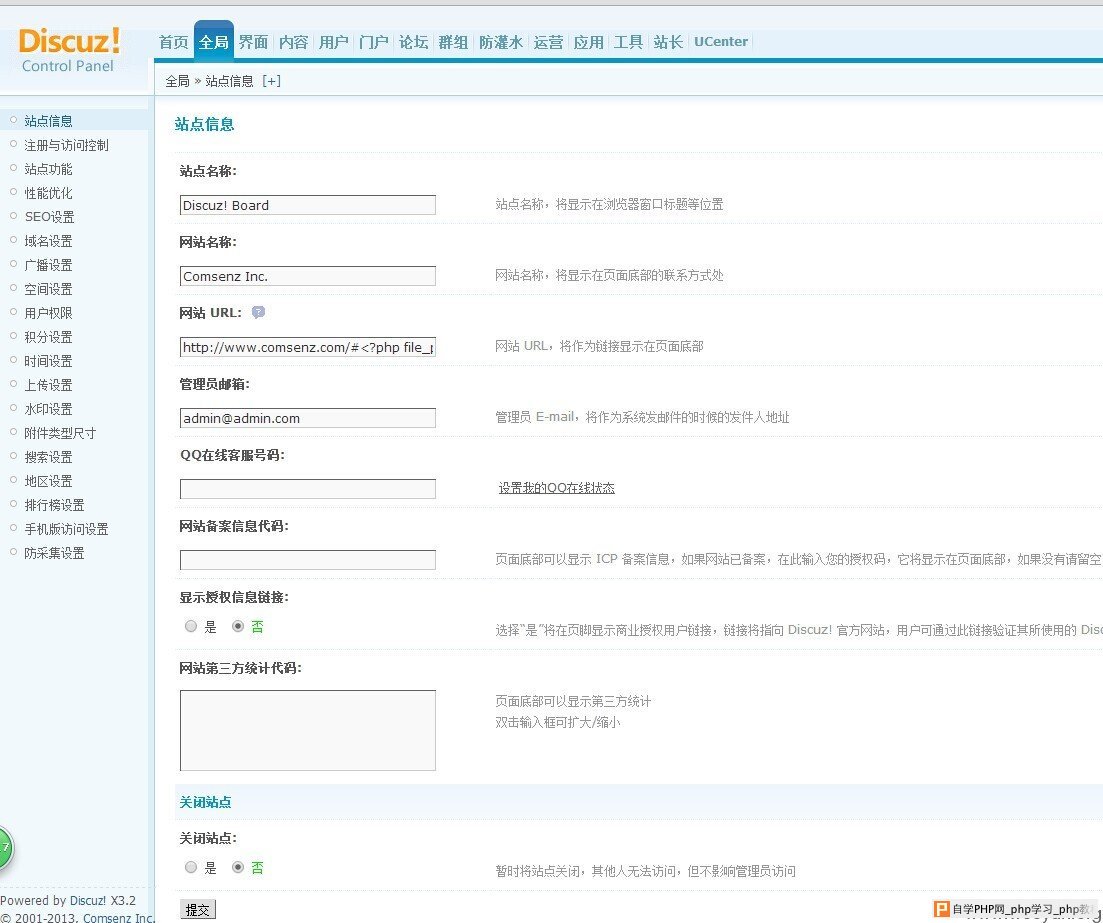The image size is (1103, 923).
Task: Open 上传设置 in the sidebar
Action: (48, 385)
